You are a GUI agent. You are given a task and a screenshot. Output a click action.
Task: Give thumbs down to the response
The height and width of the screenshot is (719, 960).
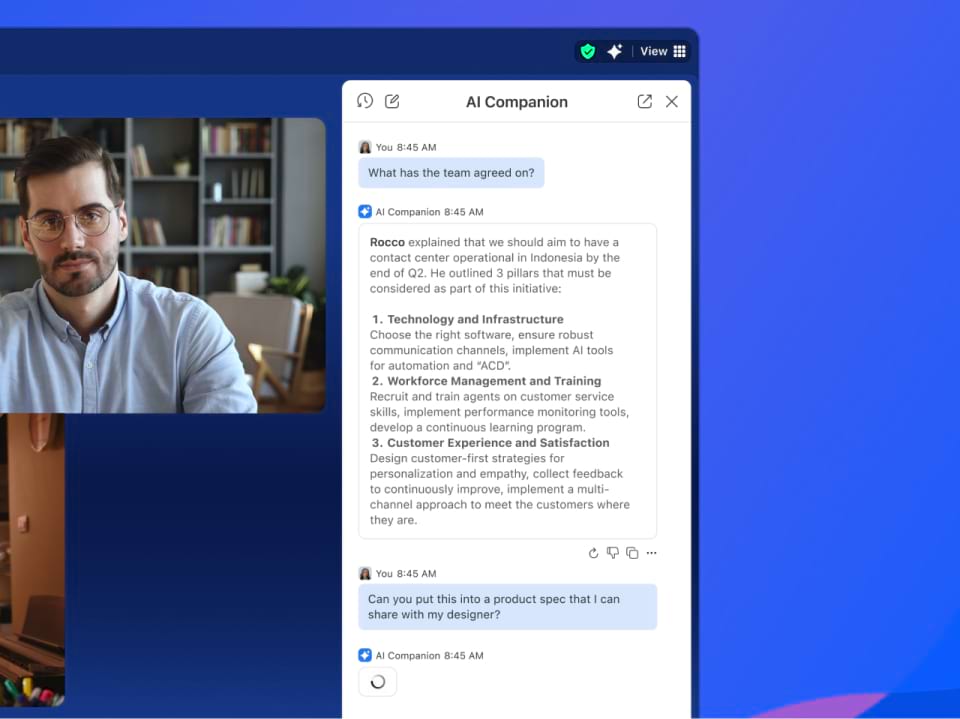tap(613, 553)
